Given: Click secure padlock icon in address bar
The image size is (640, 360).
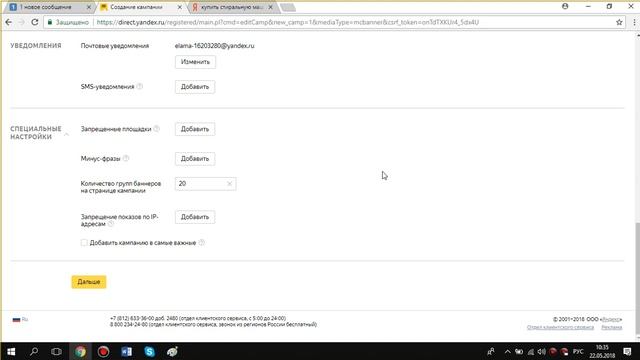Looking at the screenshot, I should point(50,22).
